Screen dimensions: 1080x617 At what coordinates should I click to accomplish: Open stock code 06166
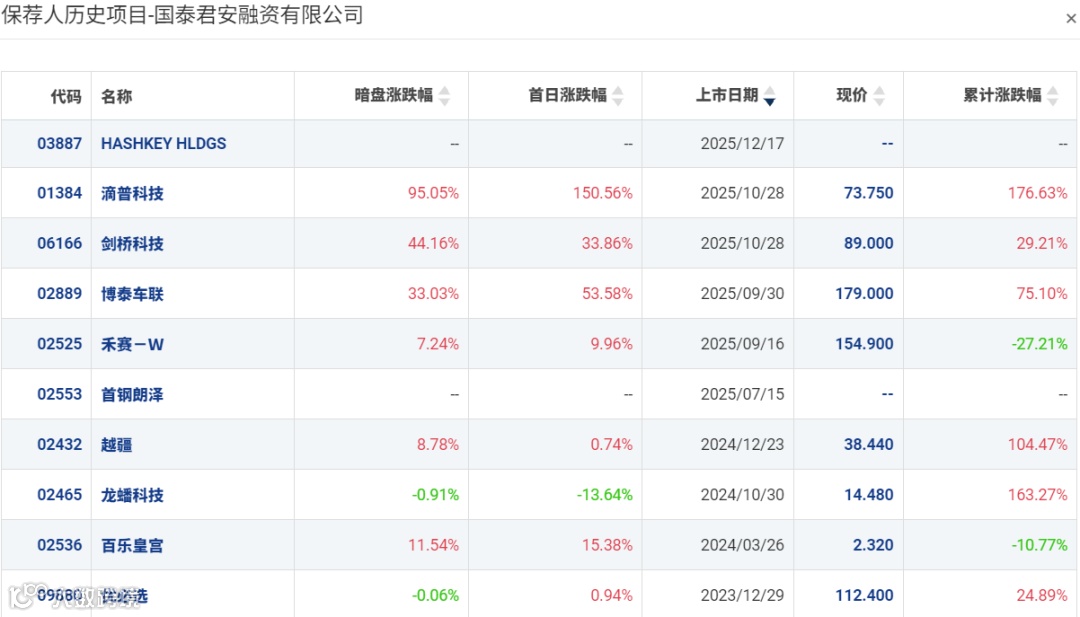click(x=59, y=243)
